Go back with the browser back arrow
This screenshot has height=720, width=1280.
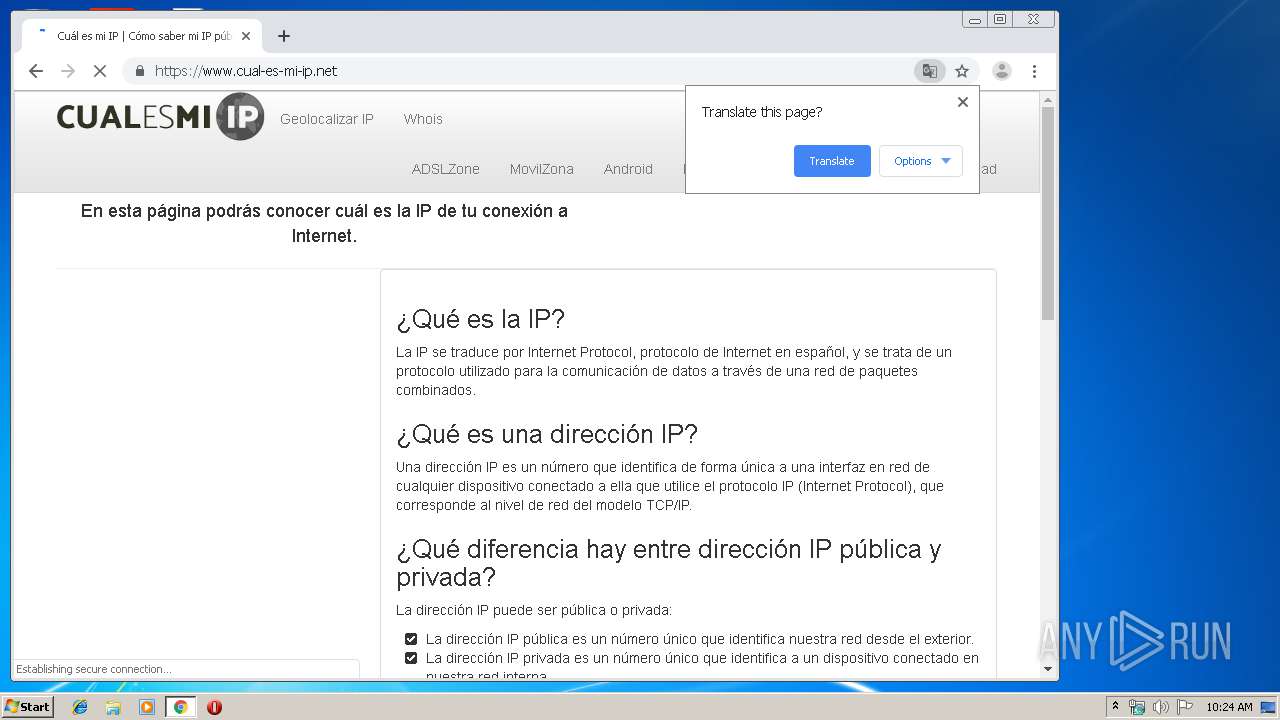pyautogui.click(x=36, y=71)
